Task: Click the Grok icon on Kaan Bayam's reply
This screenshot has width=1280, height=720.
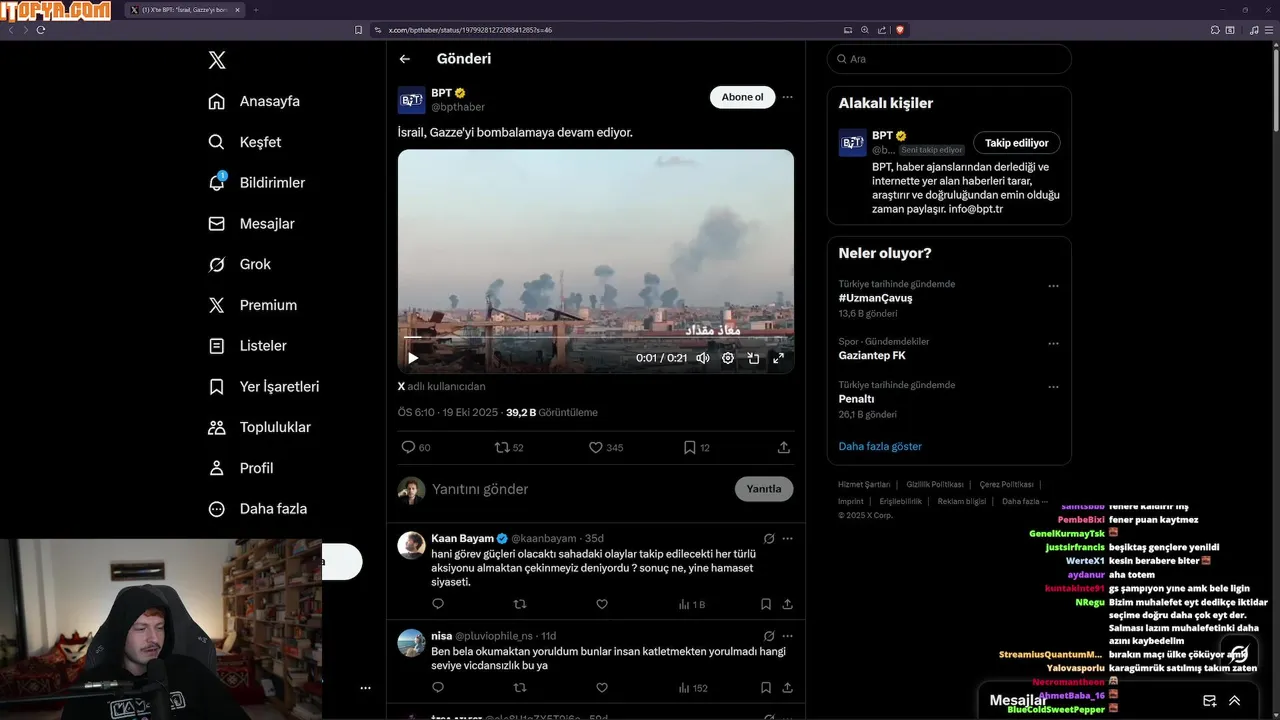Action: point(769,538)
